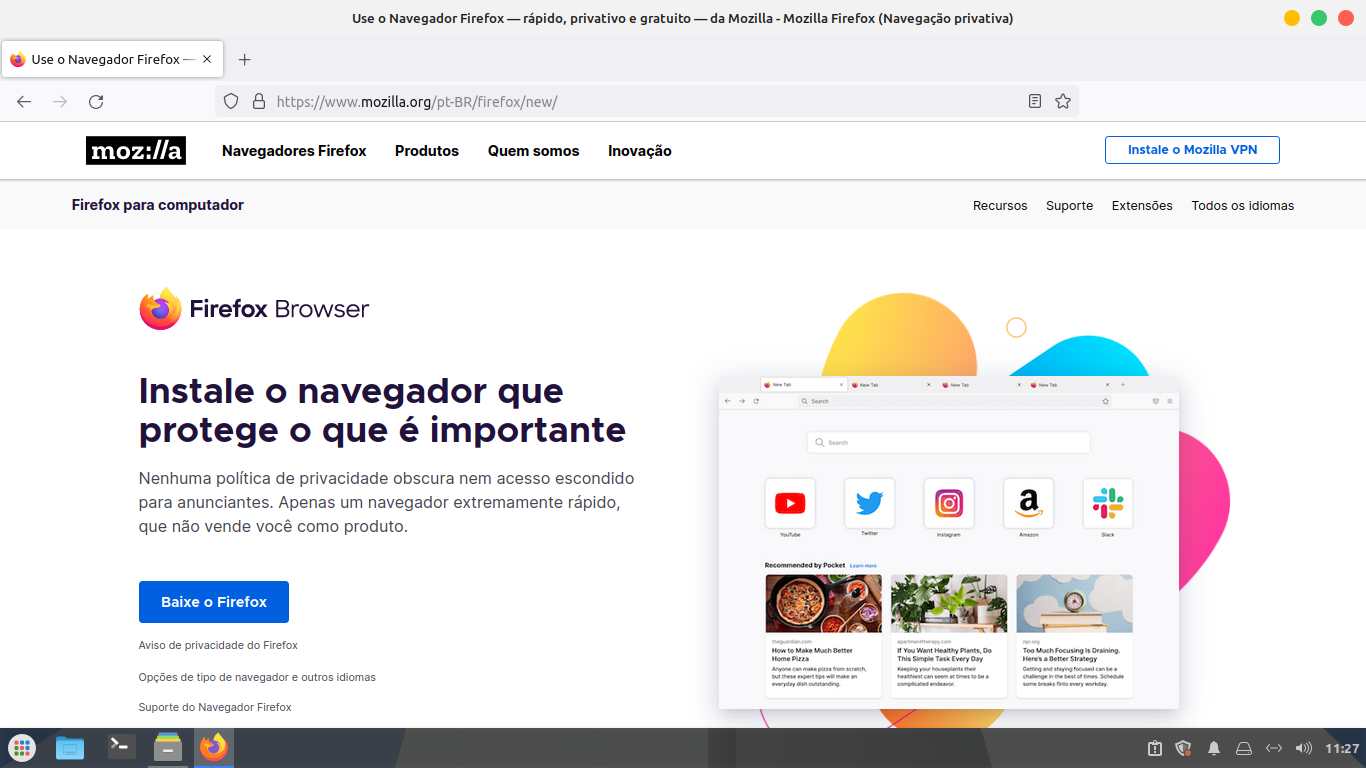Screen dimensions: 1366x768
Task: Open the Quem somos menu
Action: (534, 151)
